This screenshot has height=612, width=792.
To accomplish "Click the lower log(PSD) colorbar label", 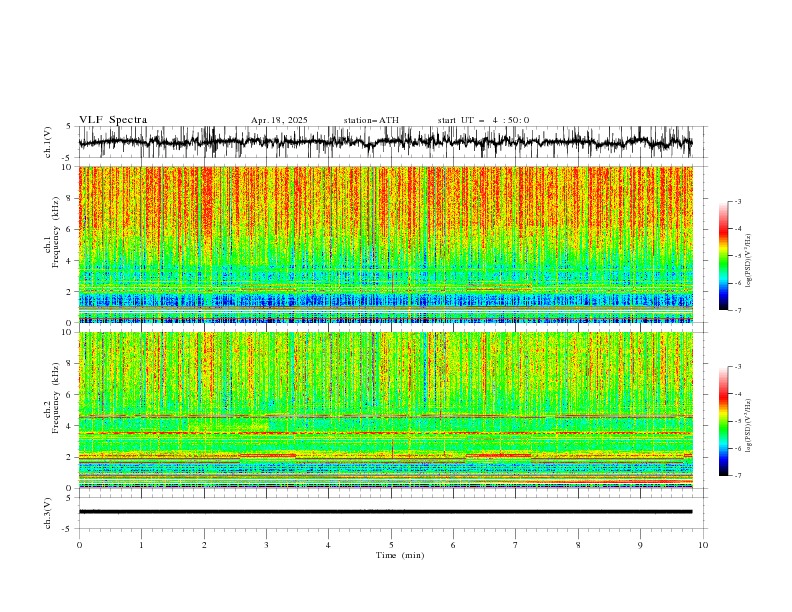I will pos(749,426).
